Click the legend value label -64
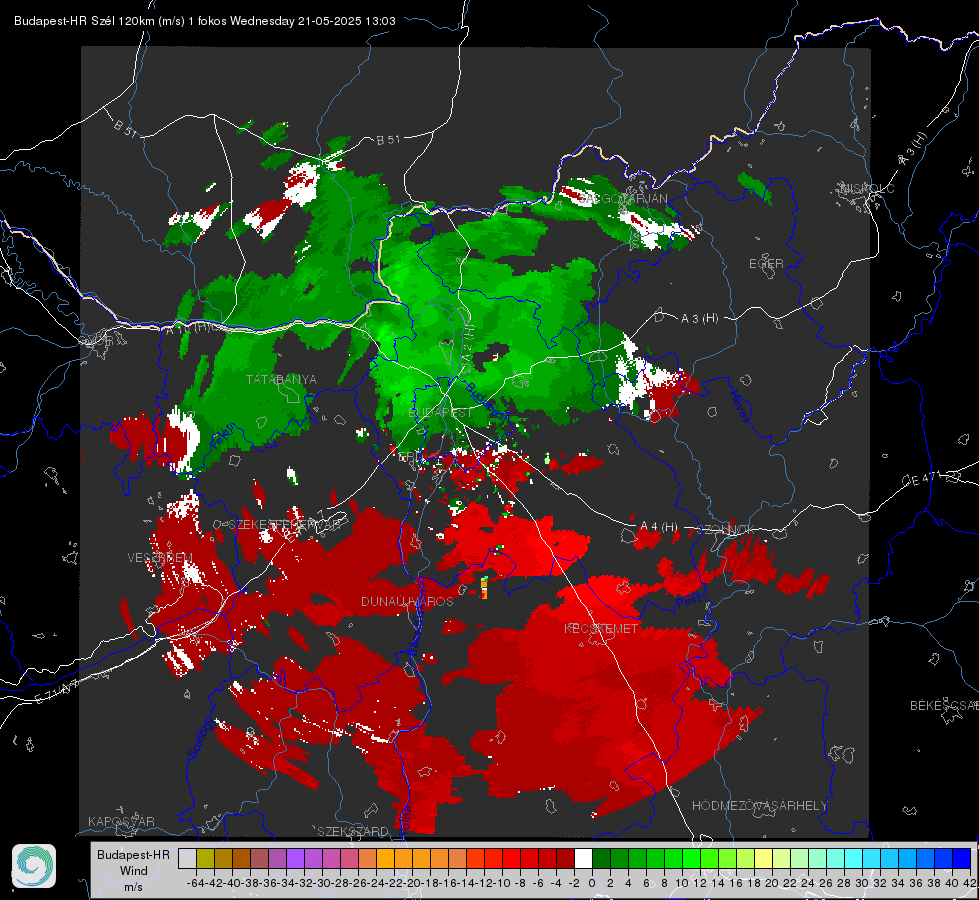The image size is (979, 900). (x=196, y=884)
